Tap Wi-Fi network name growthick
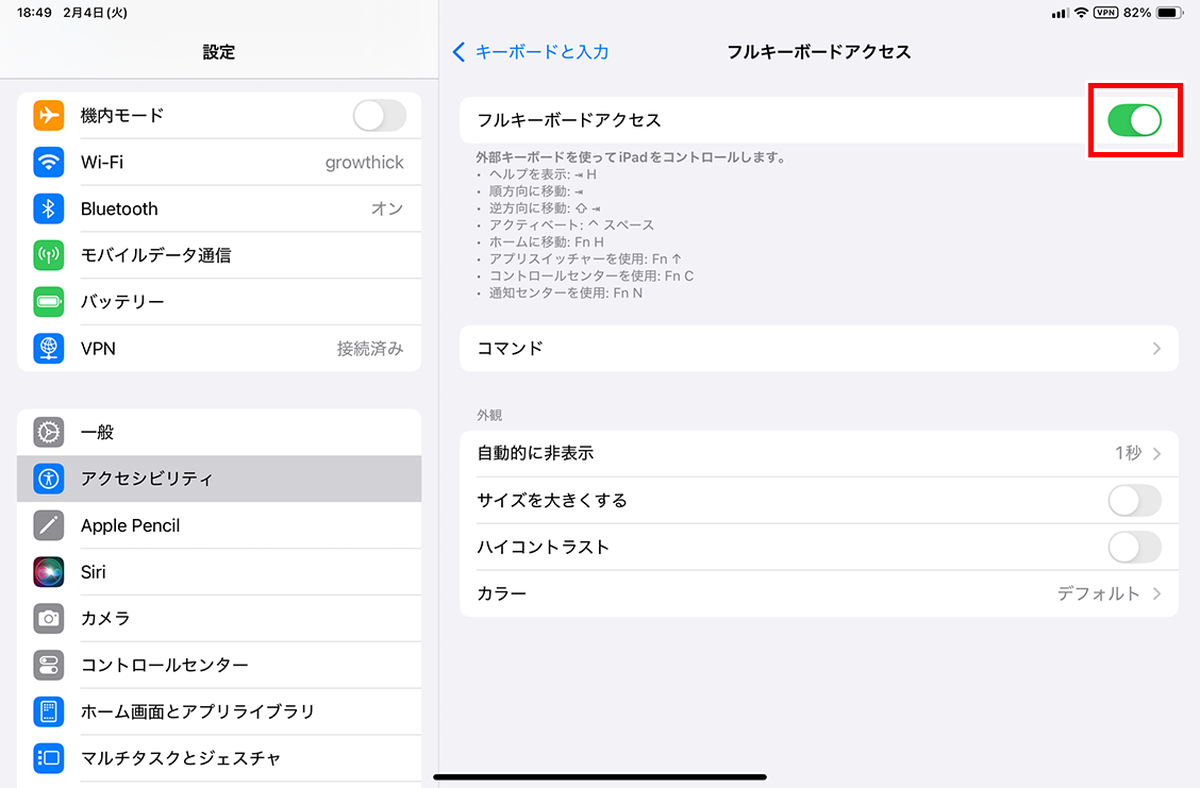Screen dimensions: 1200x788 click(364, 163)
